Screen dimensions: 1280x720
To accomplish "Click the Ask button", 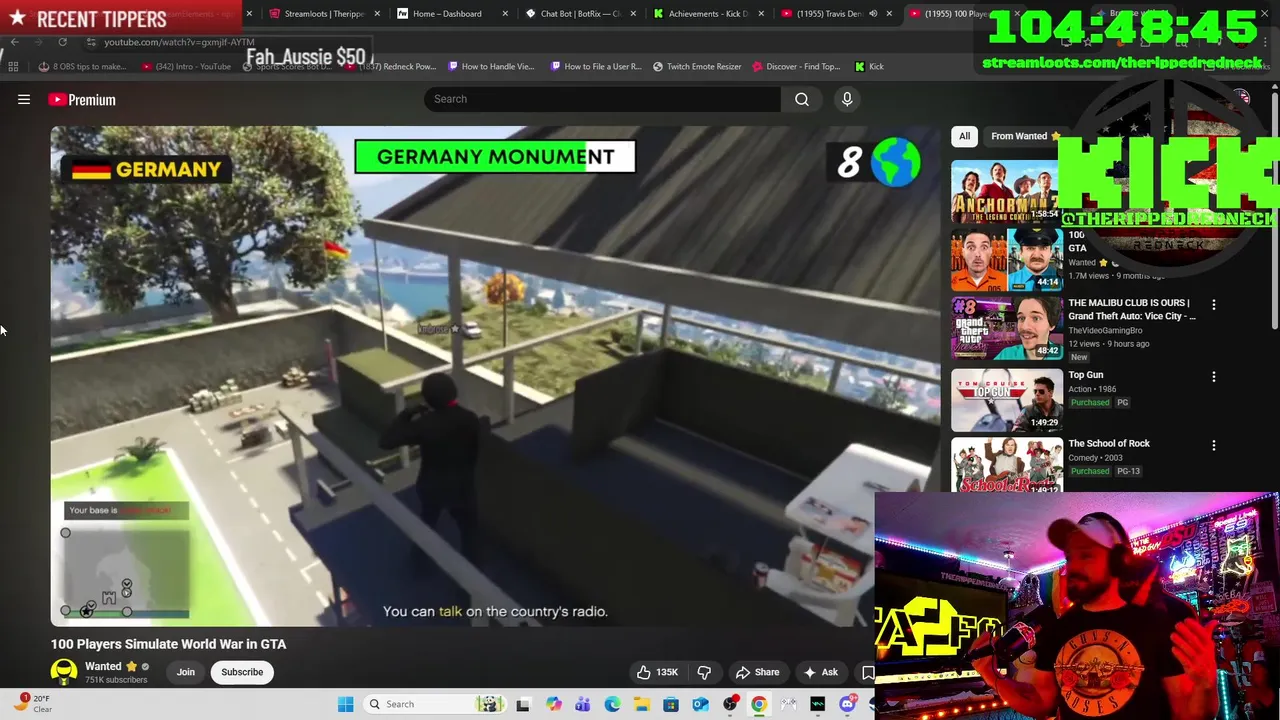I will [x=820, y=672].
